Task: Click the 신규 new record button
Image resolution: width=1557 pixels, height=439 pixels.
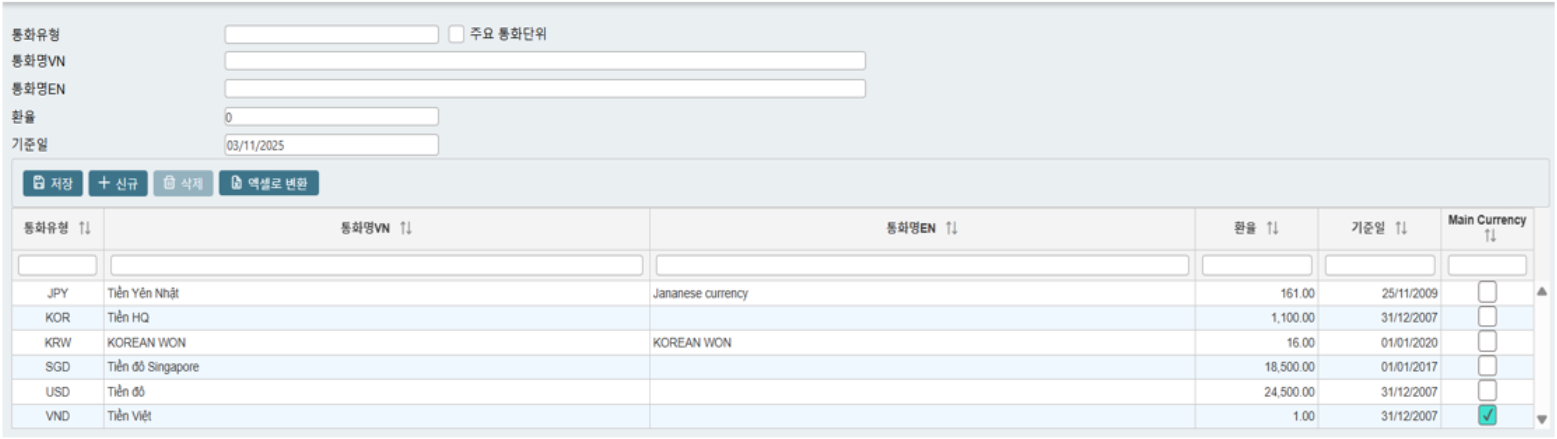Action: [118, 183]
